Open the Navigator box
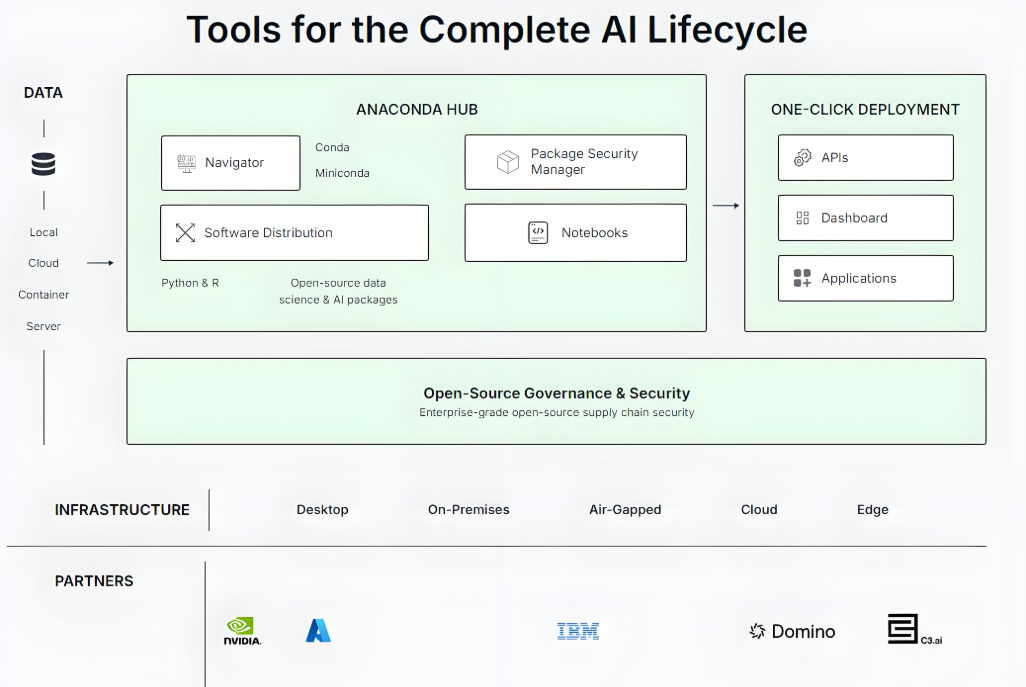 click(231, 163)
